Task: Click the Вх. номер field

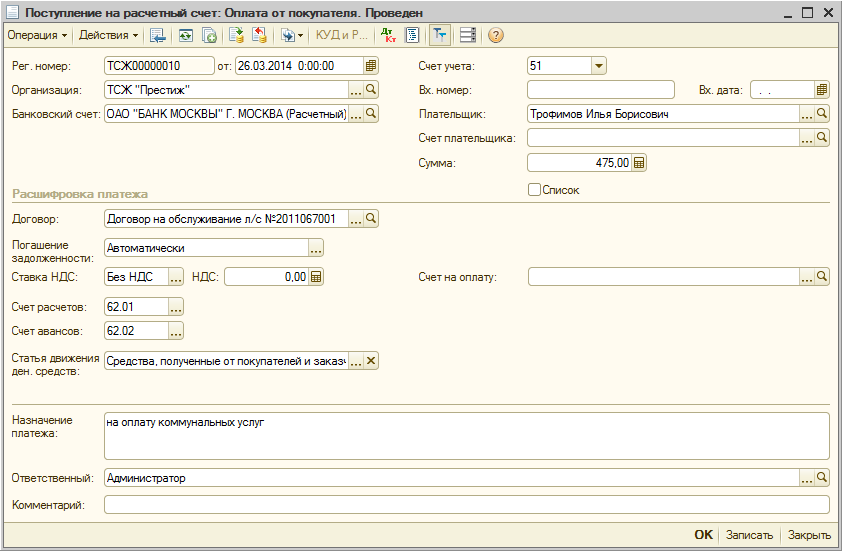Action: (601, 90)
